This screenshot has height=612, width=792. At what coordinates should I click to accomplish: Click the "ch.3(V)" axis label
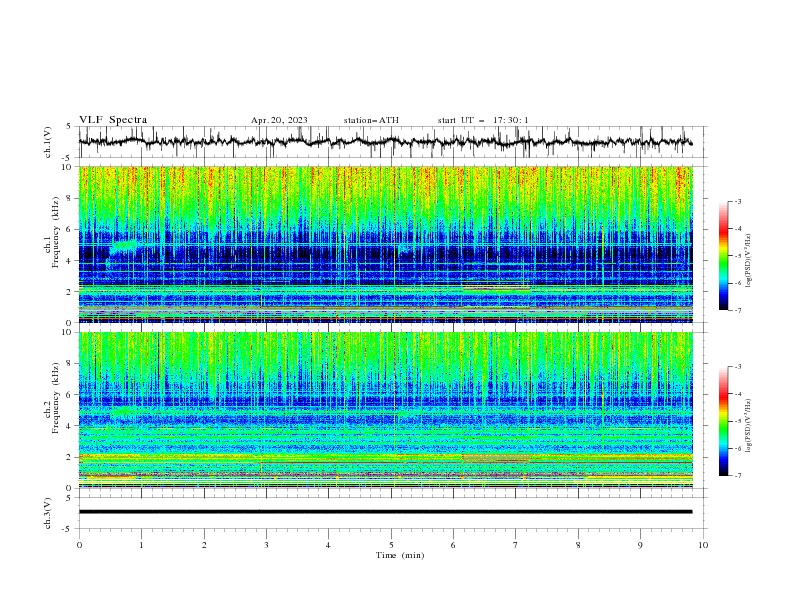coord(48,513)
